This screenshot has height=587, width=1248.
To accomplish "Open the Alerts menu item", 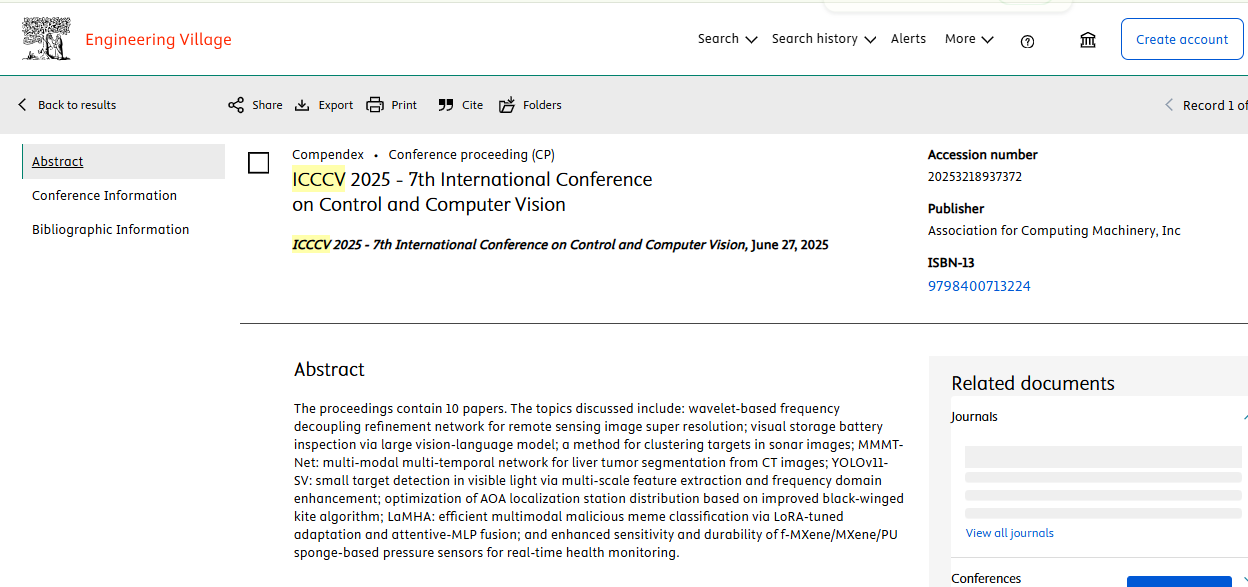I will pos(908,39).
